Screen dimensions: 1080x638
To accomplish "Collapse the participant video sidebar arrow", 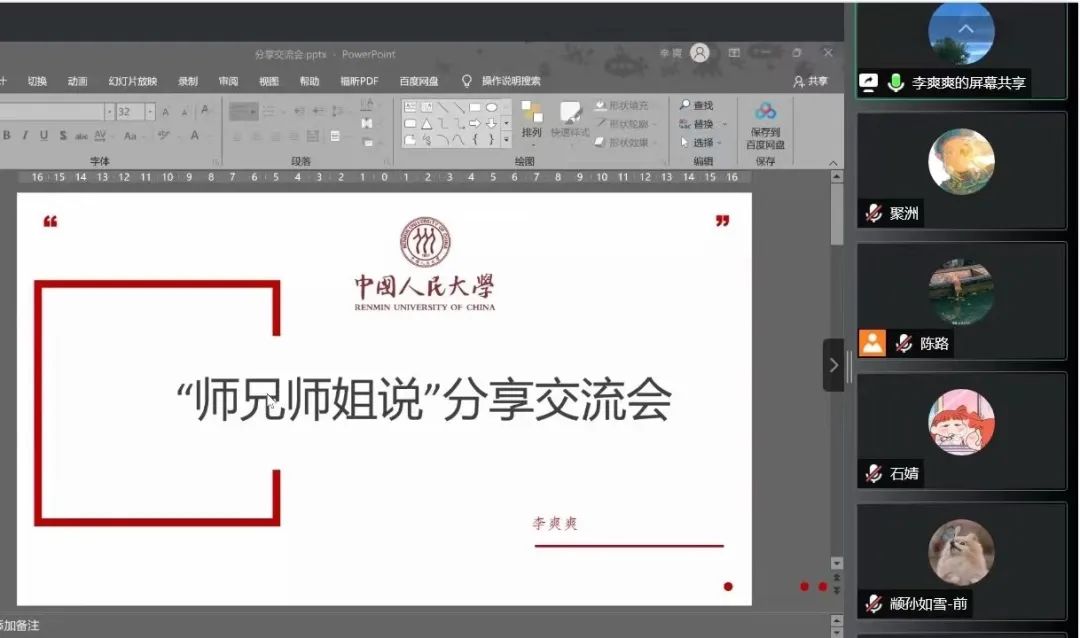I will click(x=833, y=365).
